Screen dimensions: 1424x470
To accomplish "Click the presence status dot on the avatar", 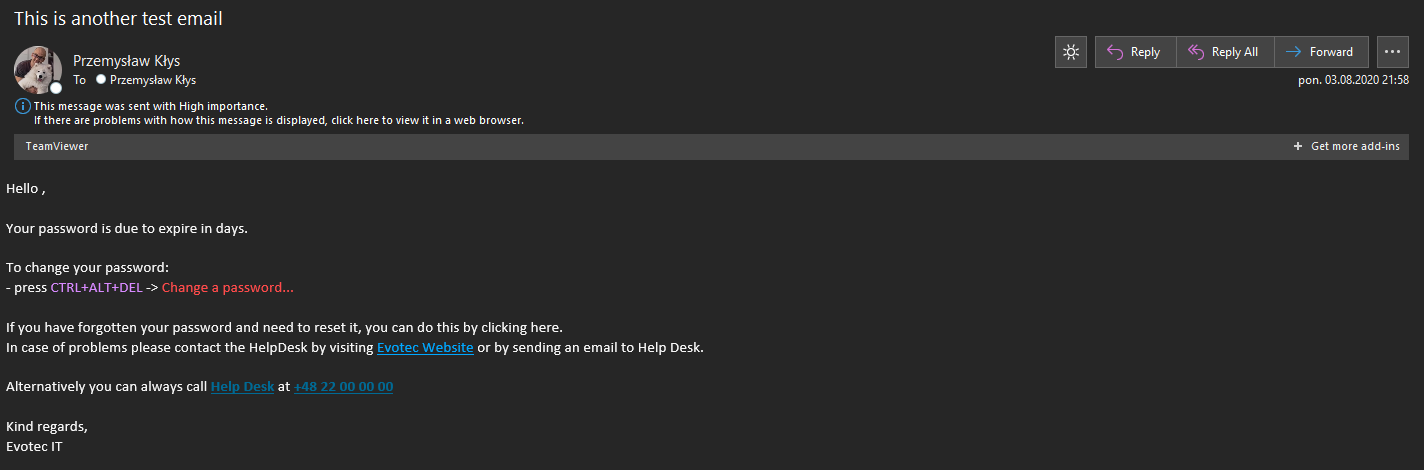I will pyautogui.click(x=56, y=88).
